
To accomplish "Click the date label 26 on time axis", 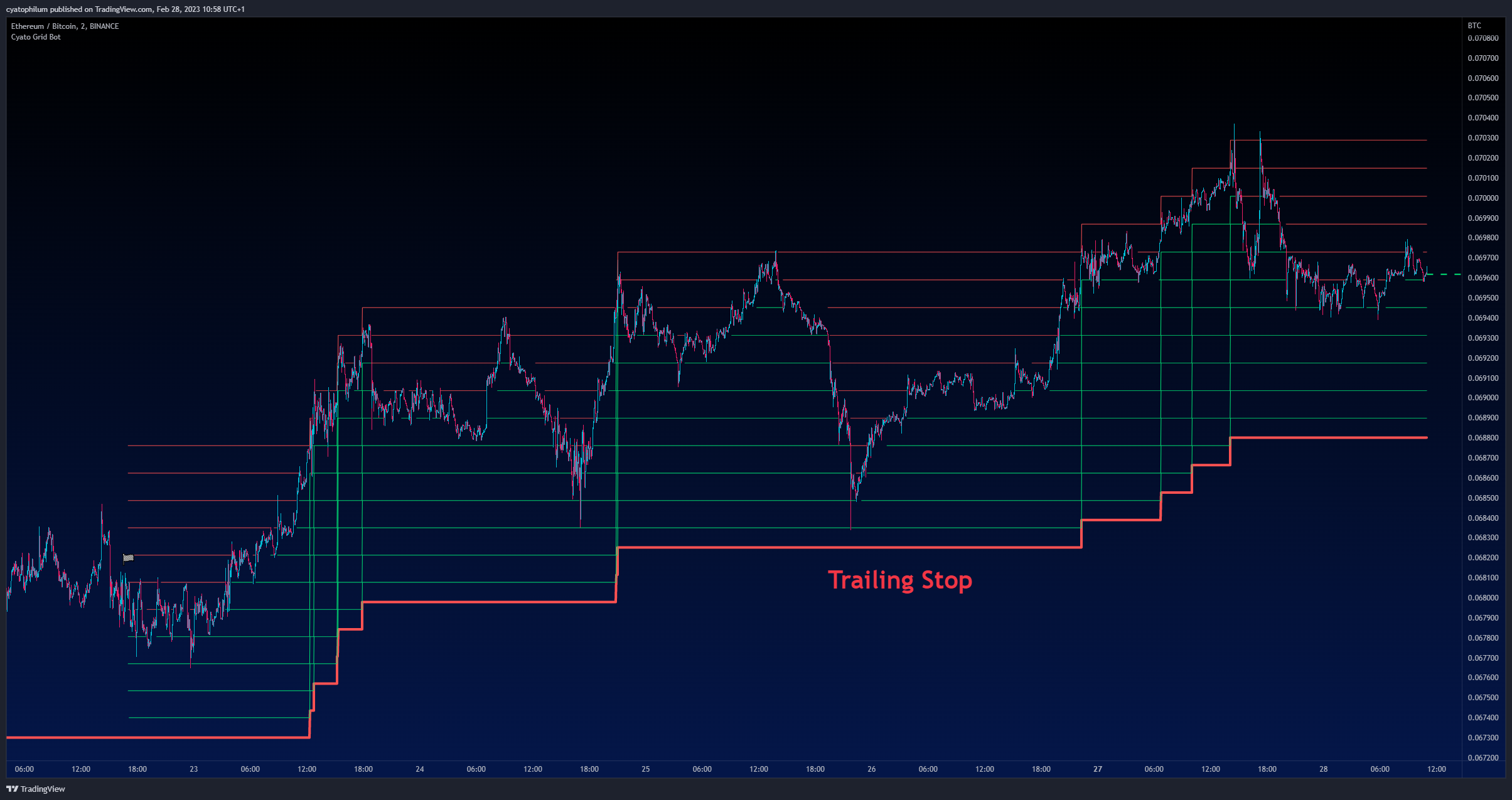I will 872,769.
